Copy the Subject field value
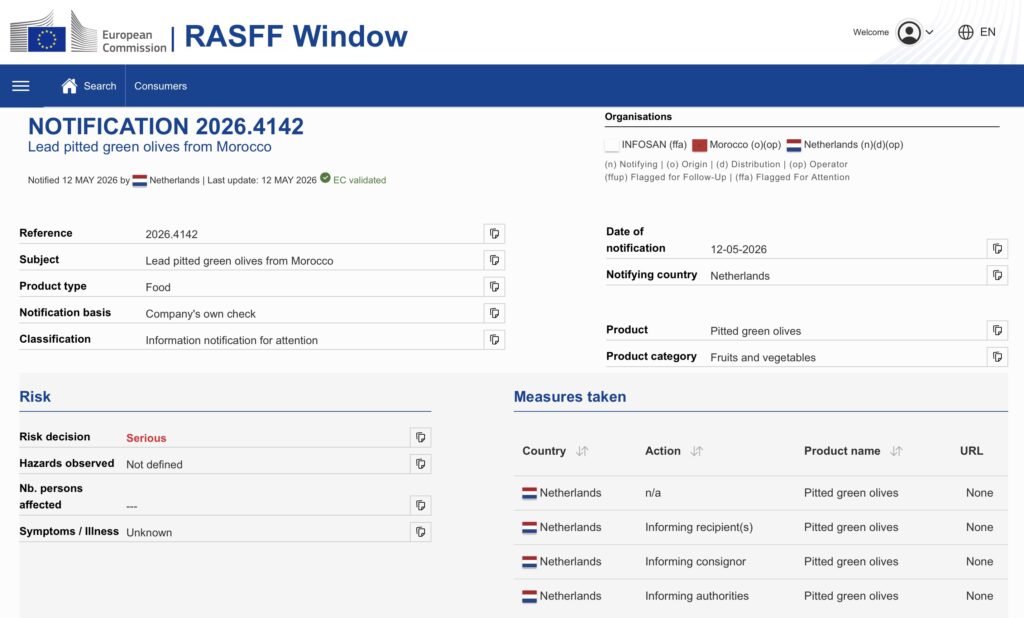 [x=494, y=260]
